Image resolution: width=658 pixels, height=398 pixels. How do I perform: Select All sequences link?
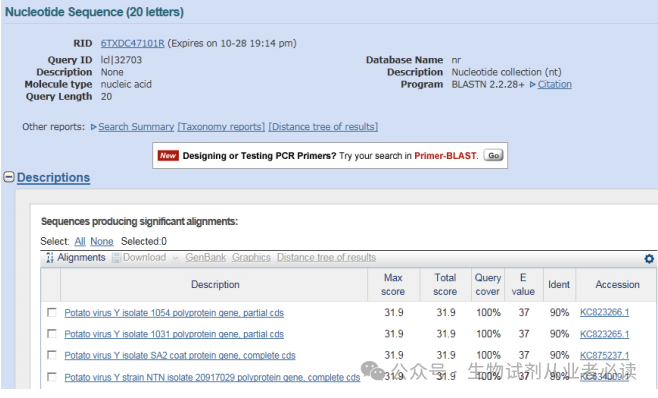pyautogui.click(x=80, y=241)
